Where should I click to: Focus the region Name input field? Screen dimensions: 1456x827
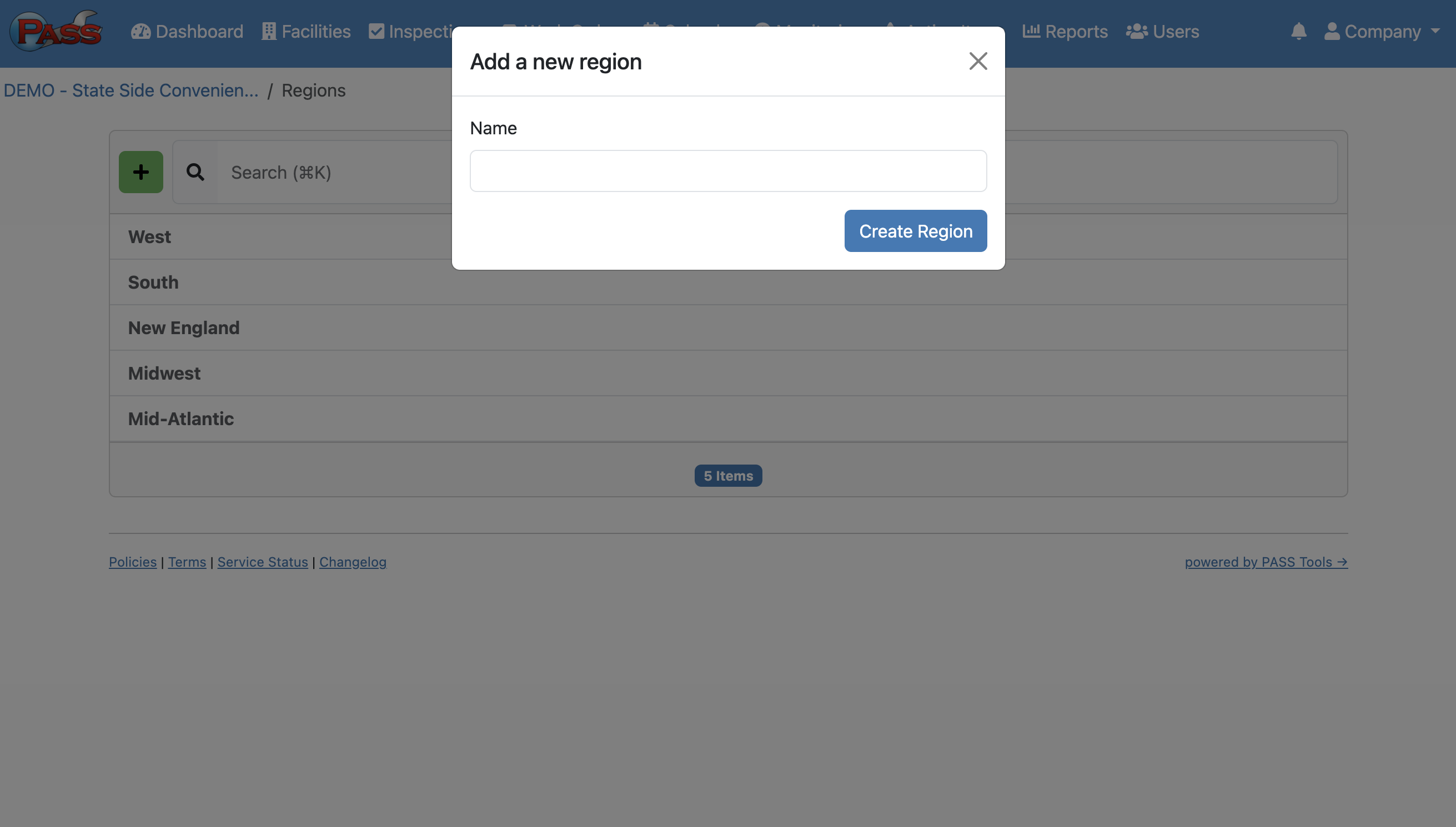[x=727, y=171]
